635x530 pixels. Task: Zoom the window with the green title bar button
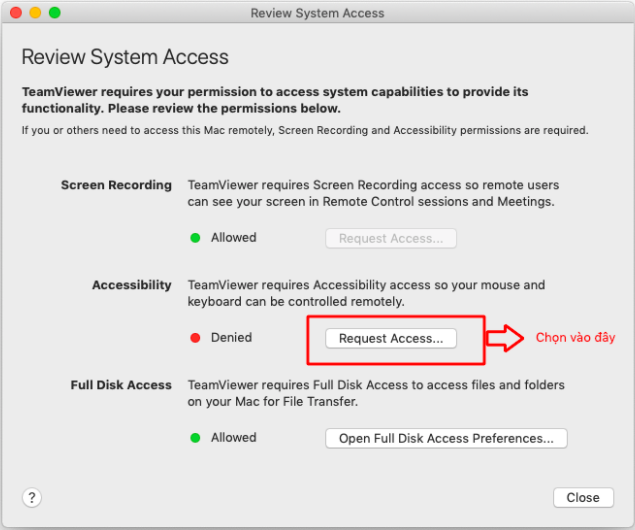(x=54, y=13)
